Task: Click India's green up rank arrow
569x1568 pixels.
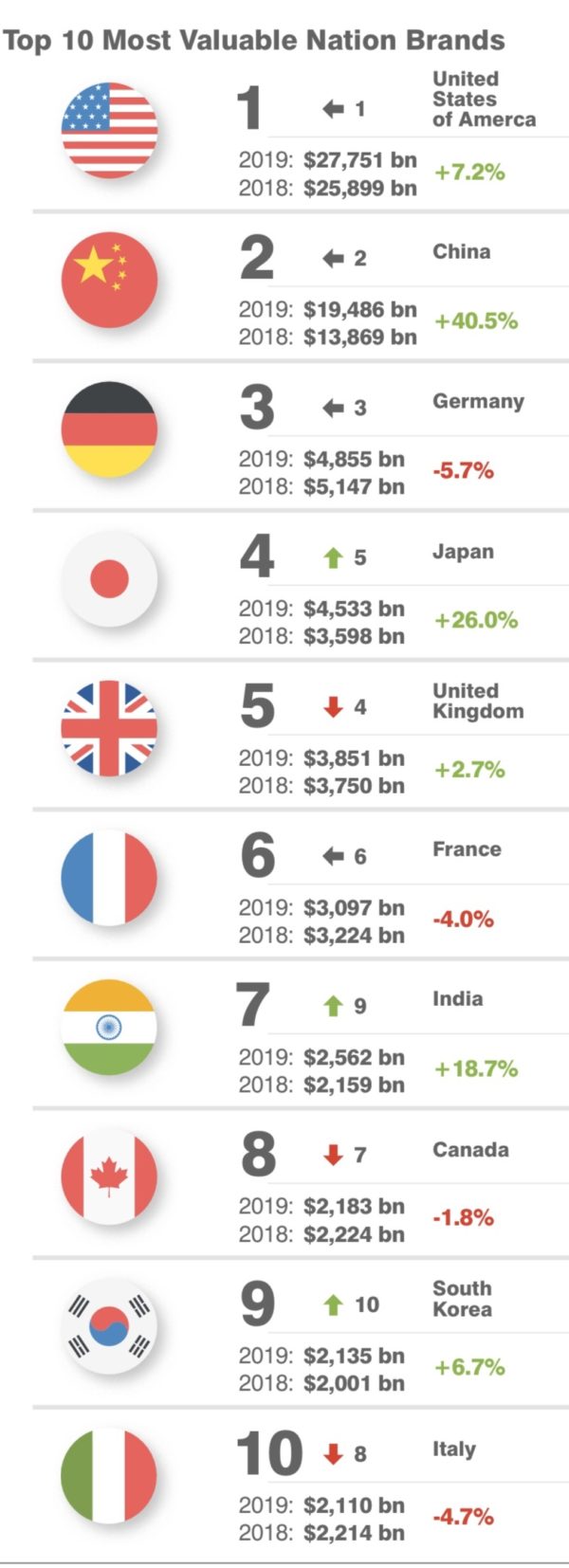Action: coord(333,1006)
